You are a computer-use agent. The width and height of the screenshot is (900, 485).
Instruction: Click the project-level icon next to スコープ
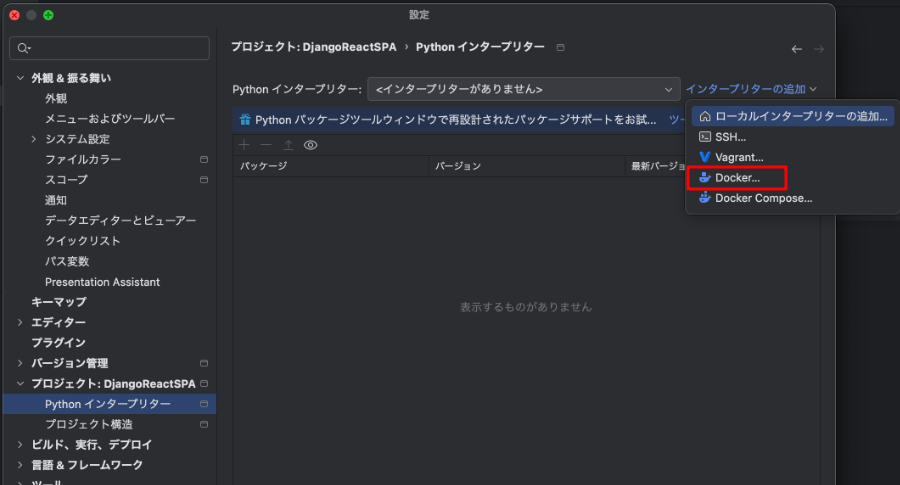pyautogui.click(x=204, y=180)
